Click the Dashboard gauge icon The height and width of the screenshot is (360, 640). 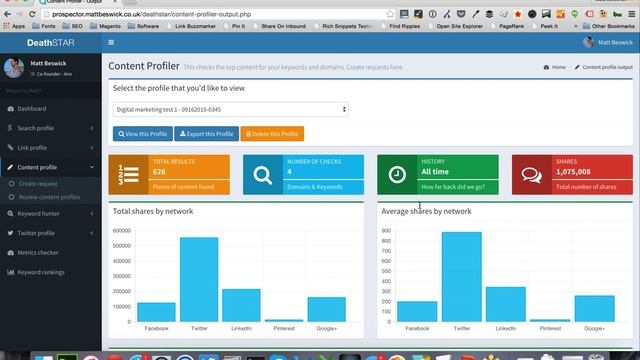click(11, 109)
